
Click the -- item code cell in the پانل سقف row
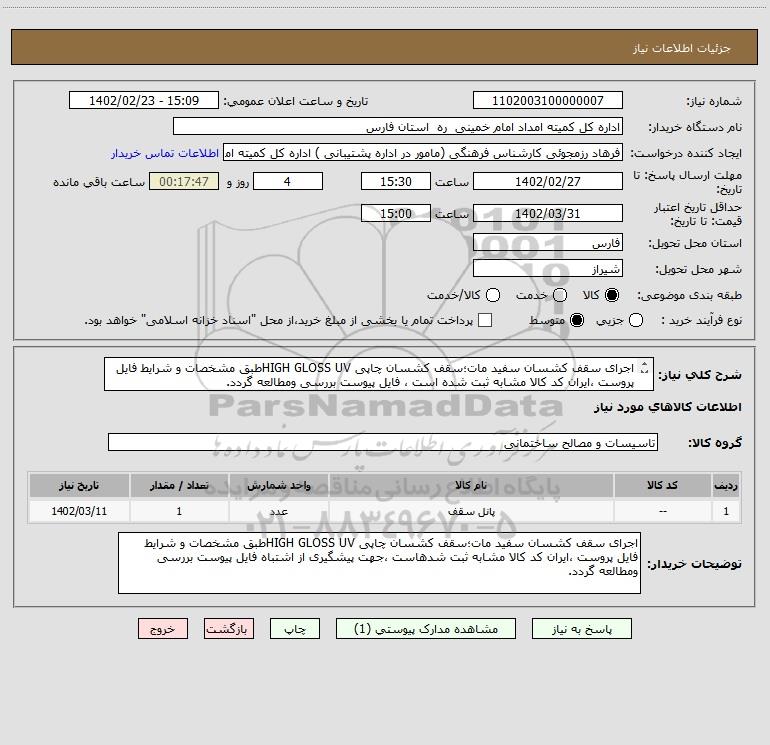[x=662, y=511]
